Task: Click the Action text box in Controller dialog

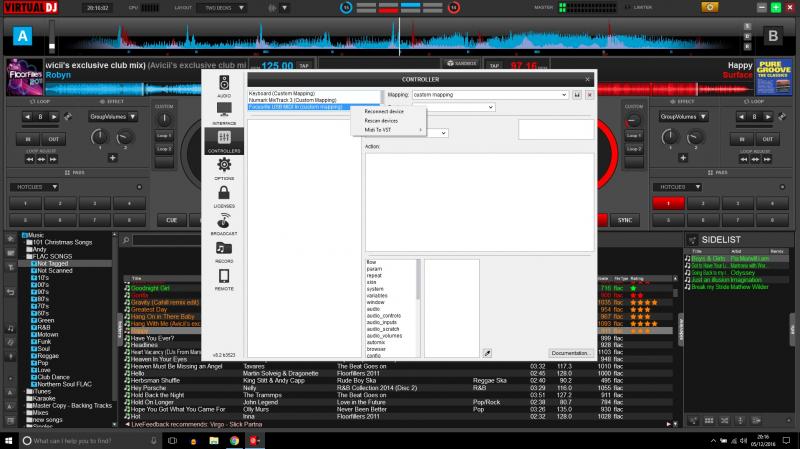Action: [x=480, y=202]
